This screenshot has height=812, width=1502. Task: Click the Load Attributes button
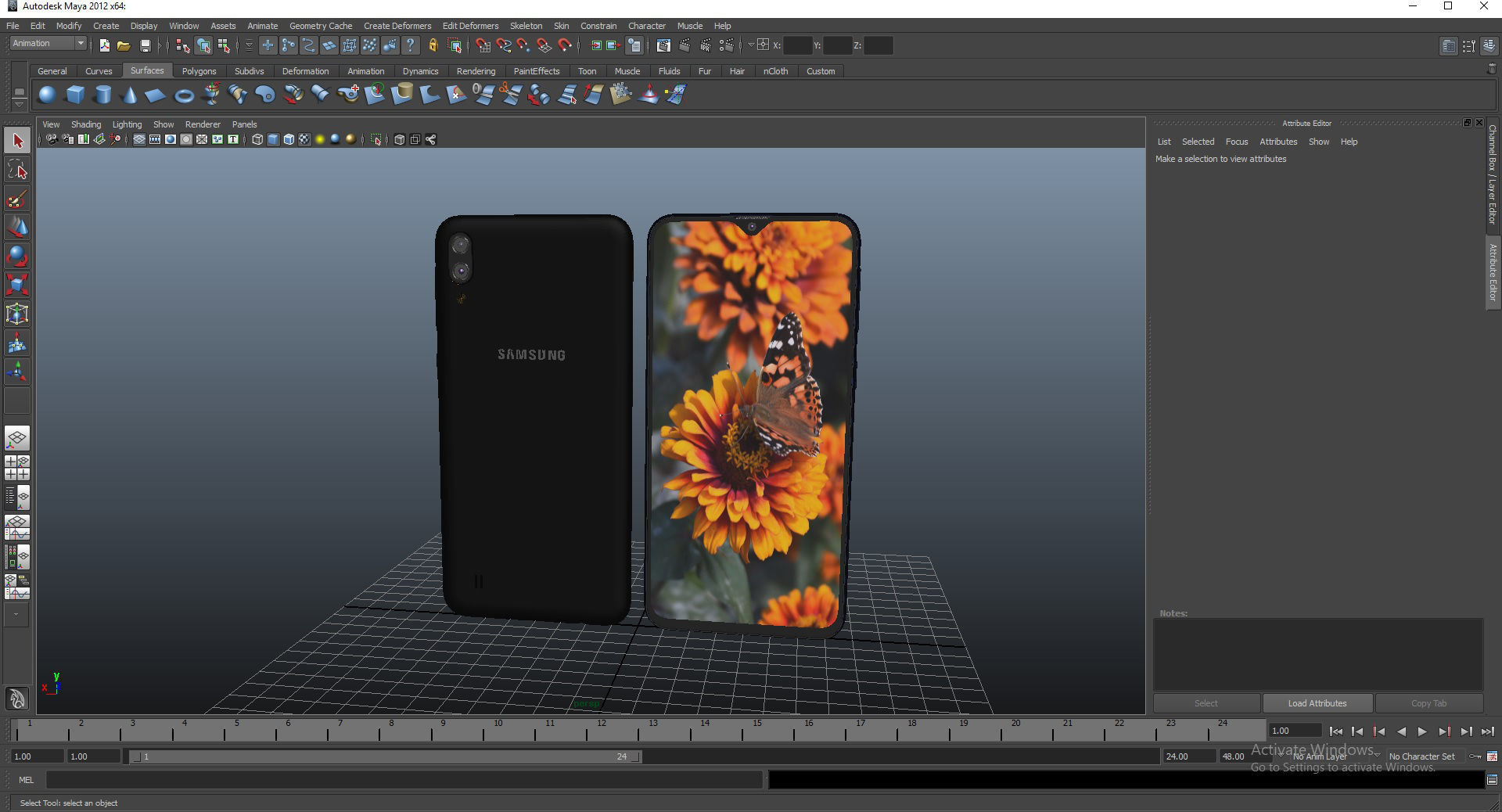pos(1317,703)
